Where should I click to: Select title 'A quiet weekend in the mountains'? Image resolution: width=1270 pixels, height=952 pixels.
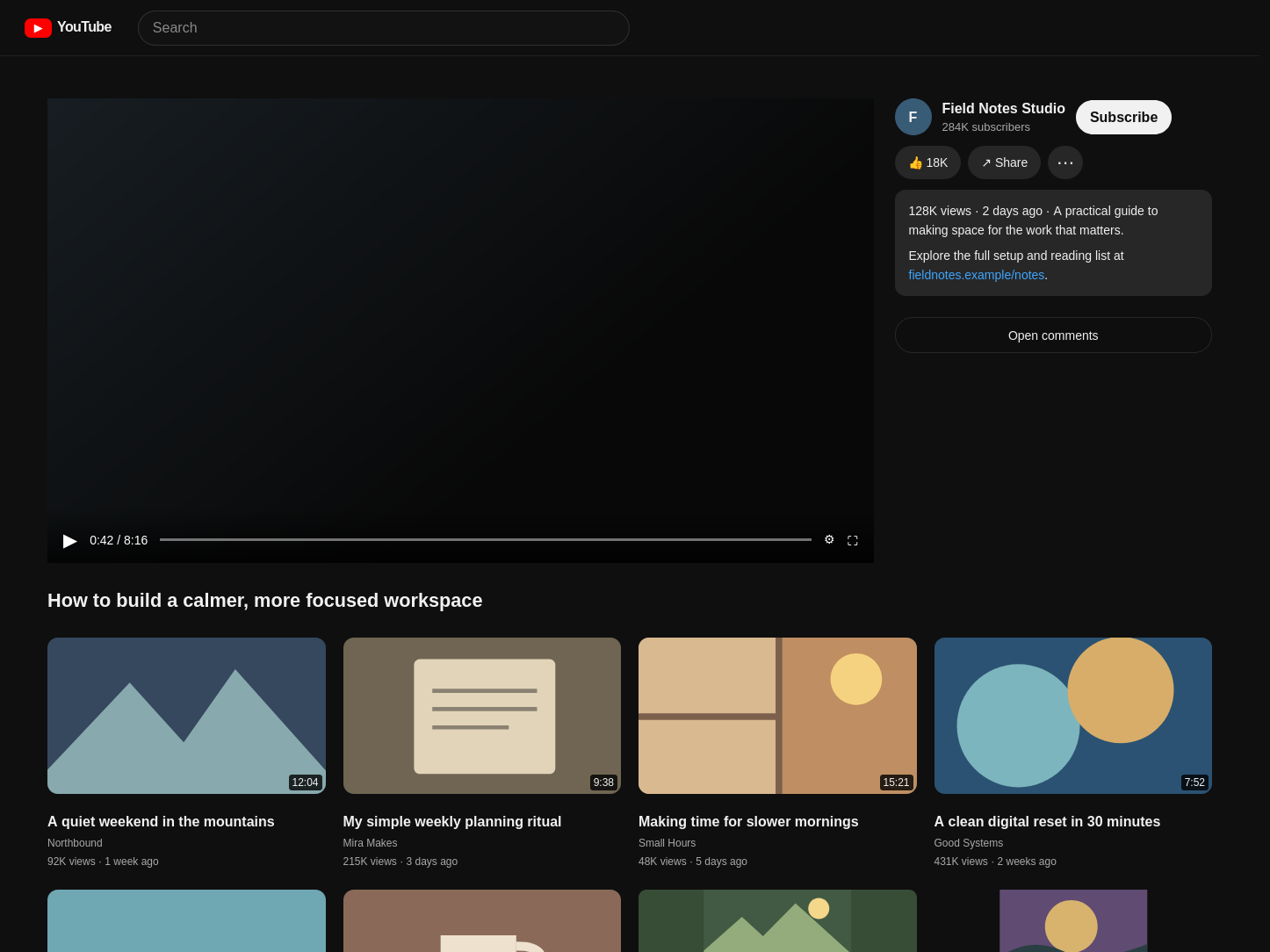pos(161,822)
